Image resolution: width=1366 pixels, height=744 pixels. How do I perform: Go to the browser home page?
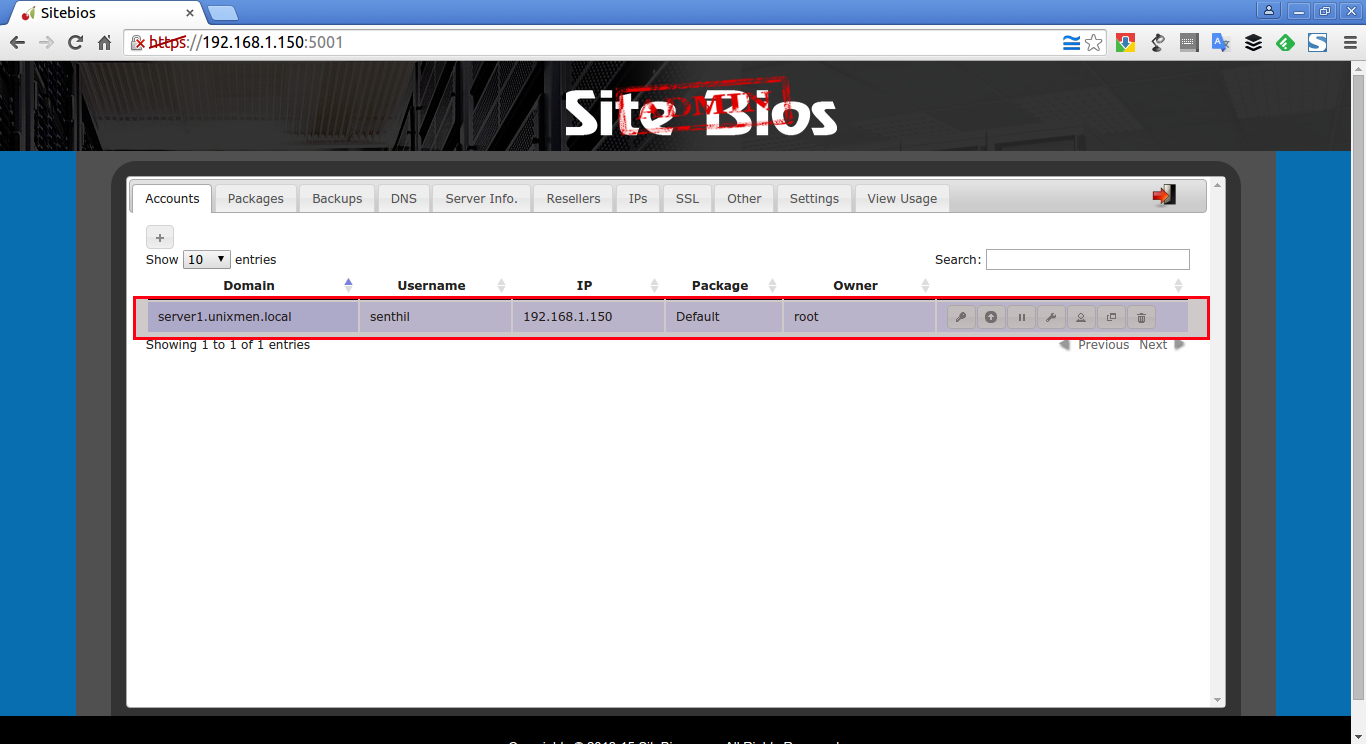click(104, 43)
